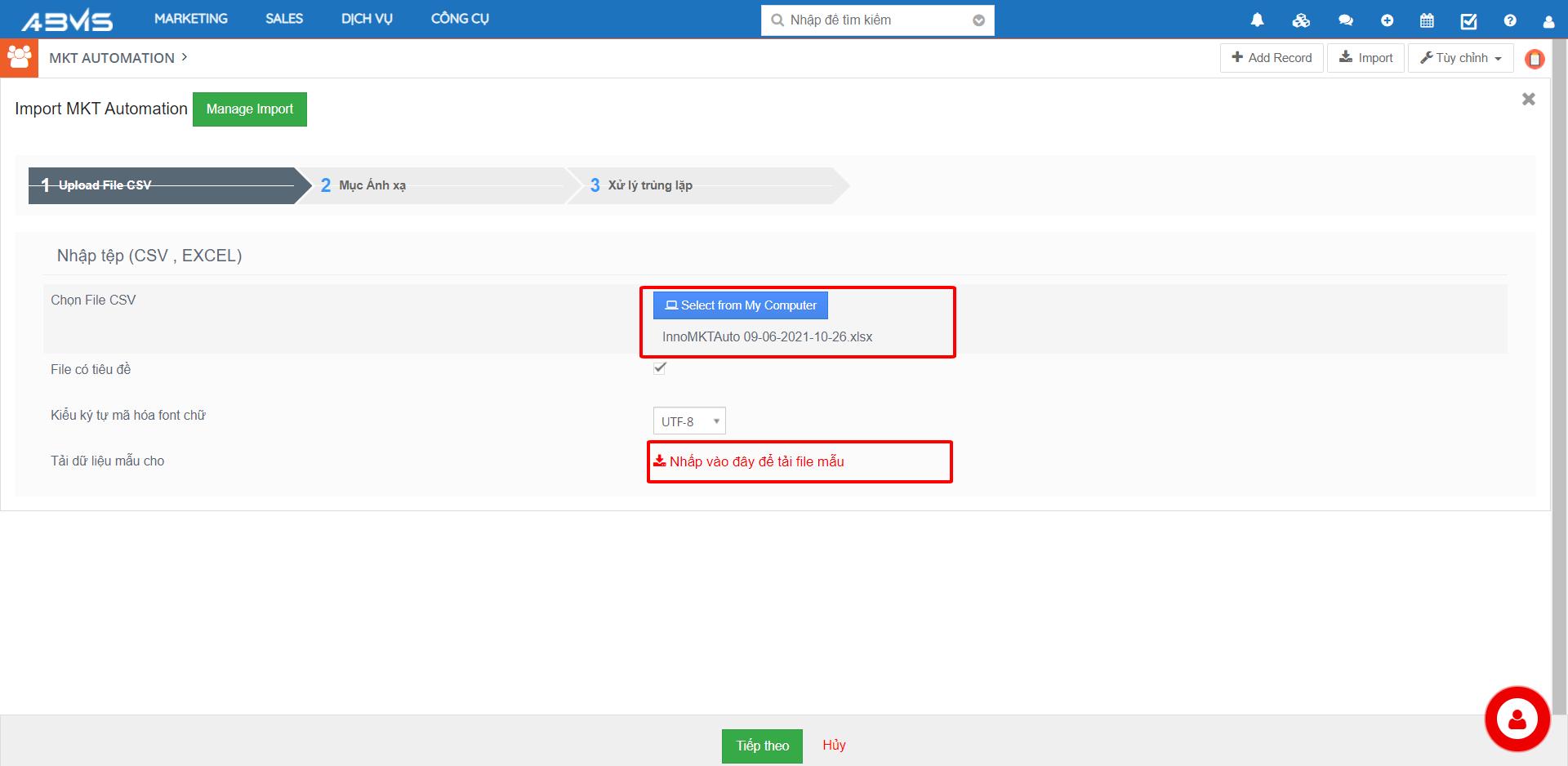Expand the UTF-8 encoding dropdown
Viewport: 1568px width, 766px height.
(x=688, y=421)
